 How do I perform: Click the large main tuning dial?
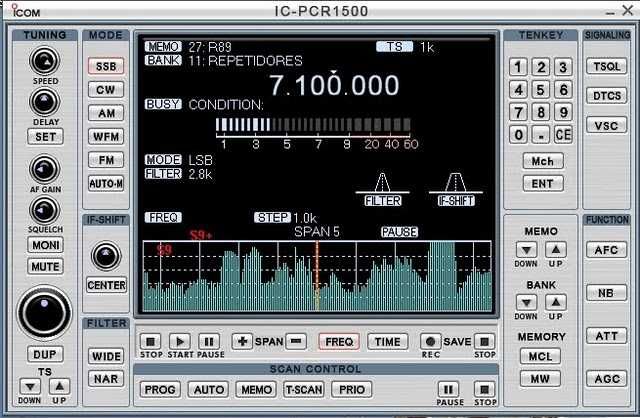(44, 314)
